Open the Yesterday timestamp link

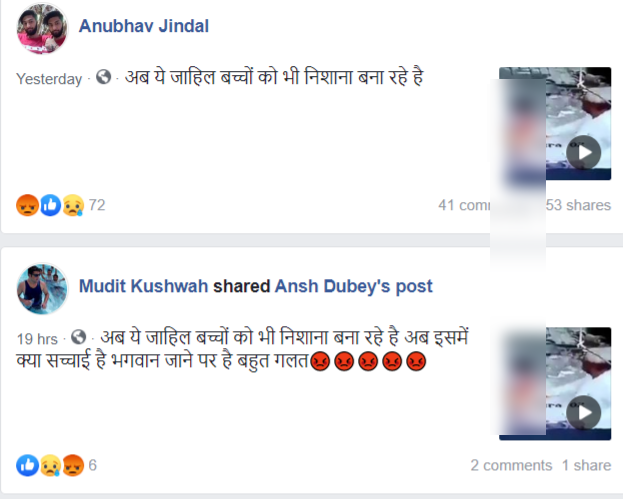coord(49,79)
